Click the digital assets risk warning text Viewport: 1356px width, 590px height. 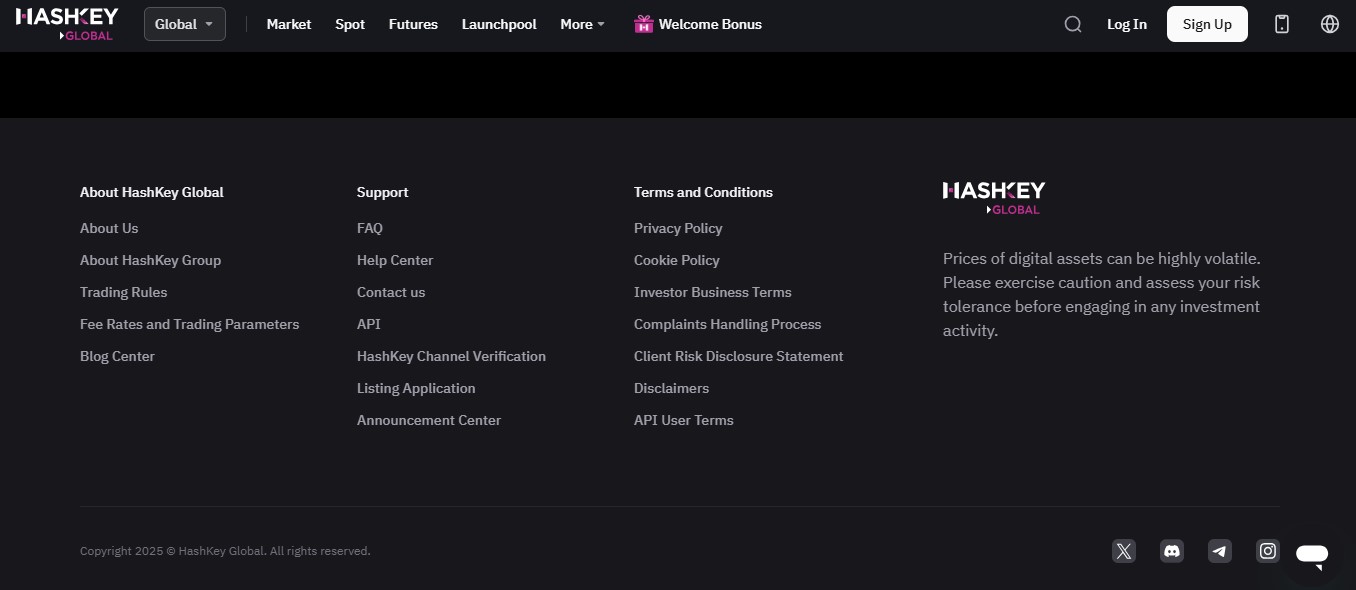pos(1102,294)
